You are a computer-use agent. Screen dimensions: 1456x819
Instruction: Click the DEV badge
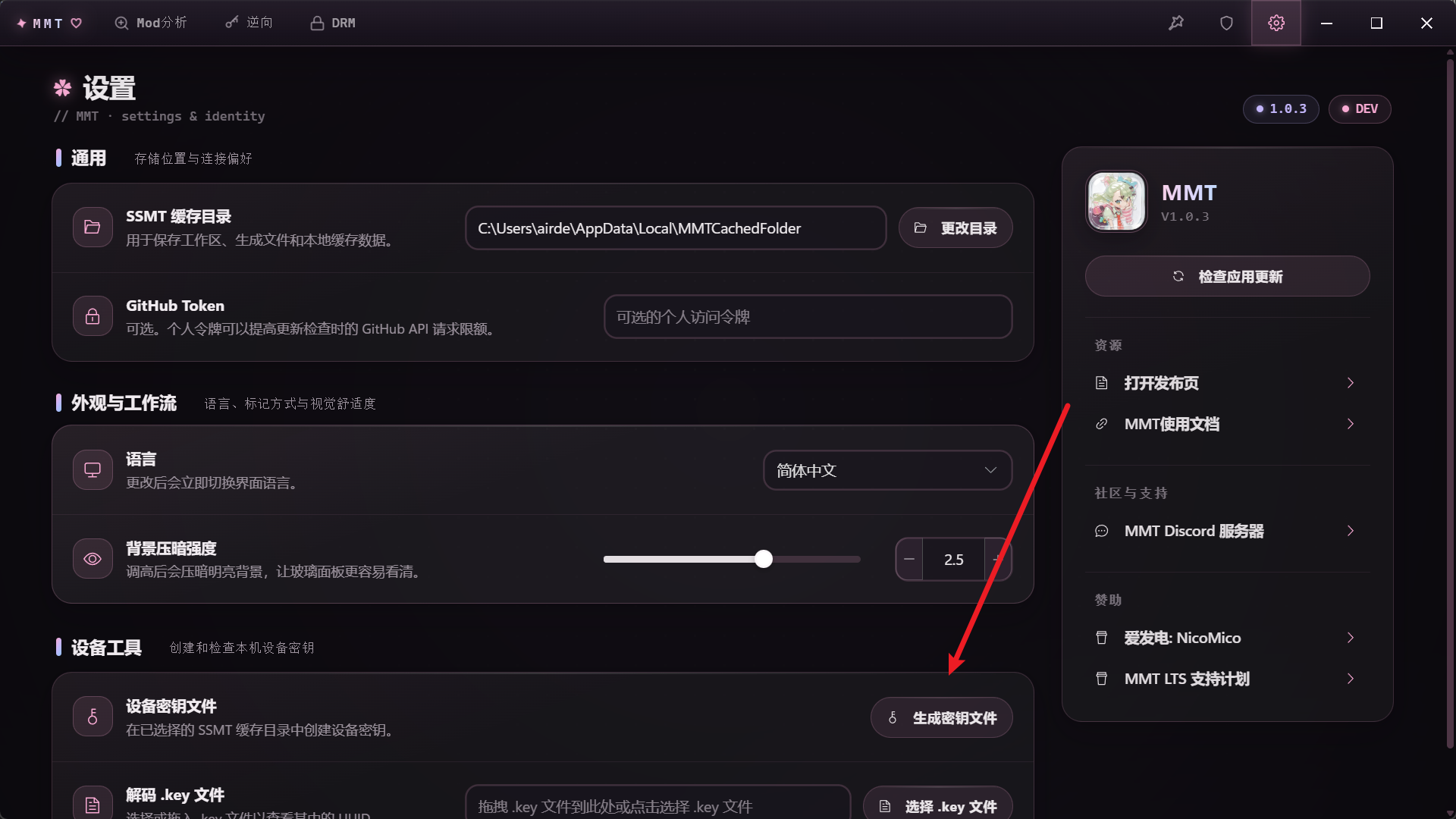pos(1360,108)
